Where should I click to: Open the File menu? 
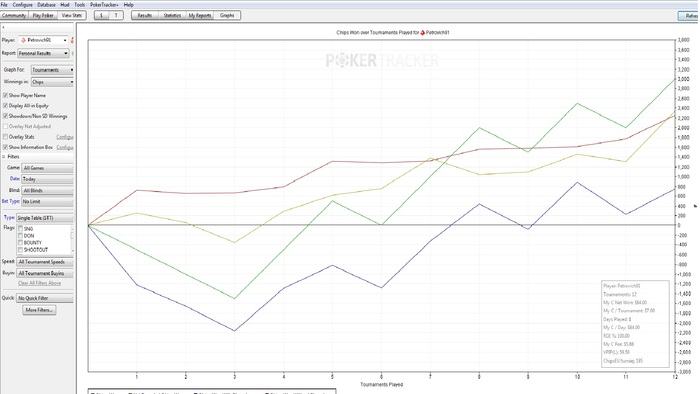click(x=4, y=5)
